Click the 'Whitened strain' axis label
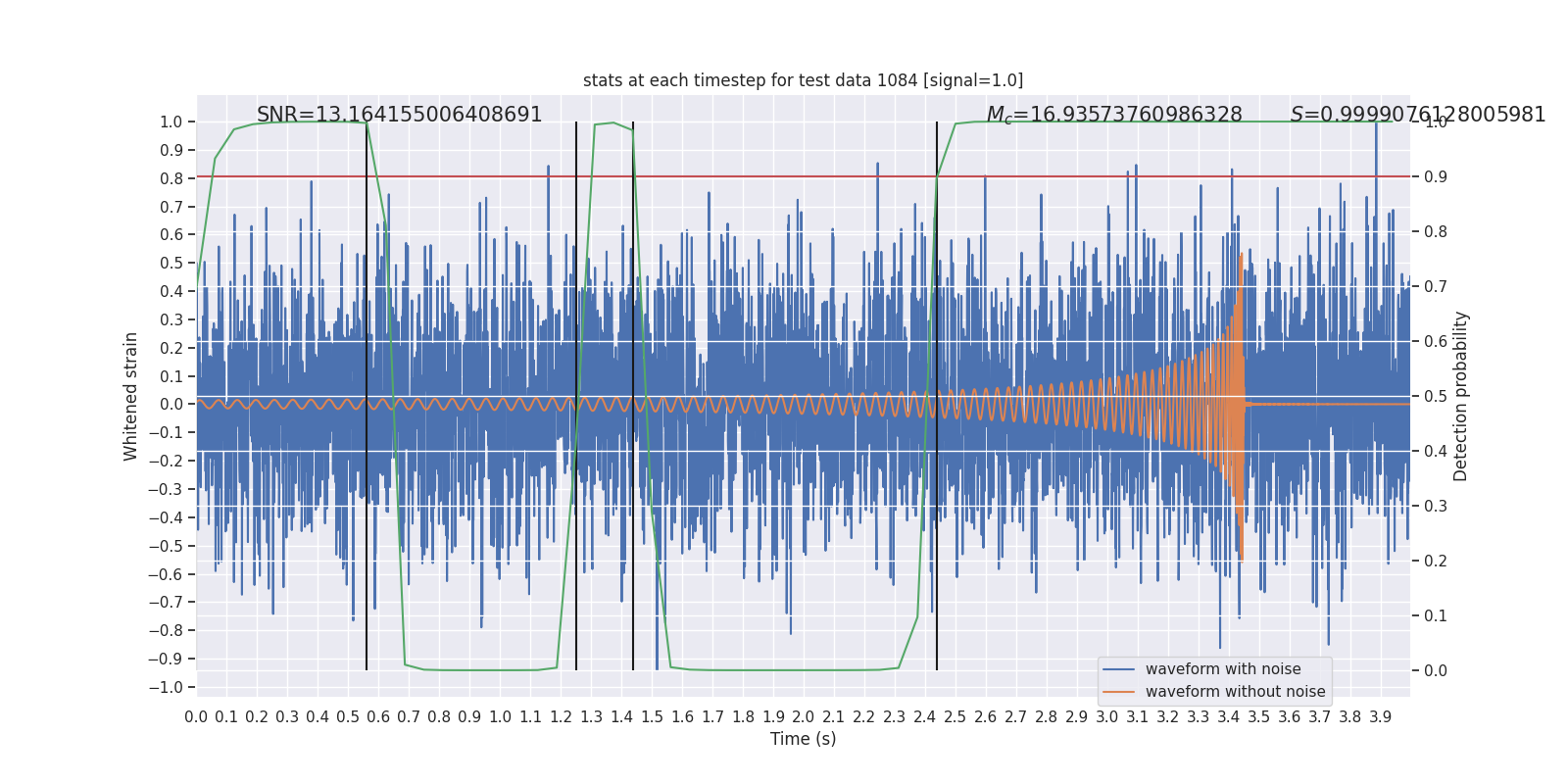 click(x=131, y=396)
